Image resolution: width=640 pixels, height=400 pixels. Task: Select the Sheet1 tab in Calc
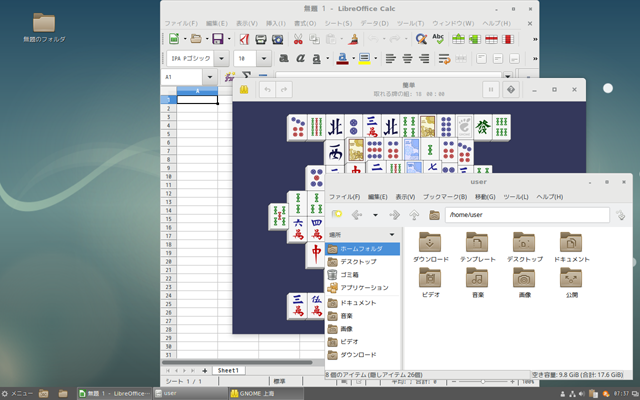point(228,370)
